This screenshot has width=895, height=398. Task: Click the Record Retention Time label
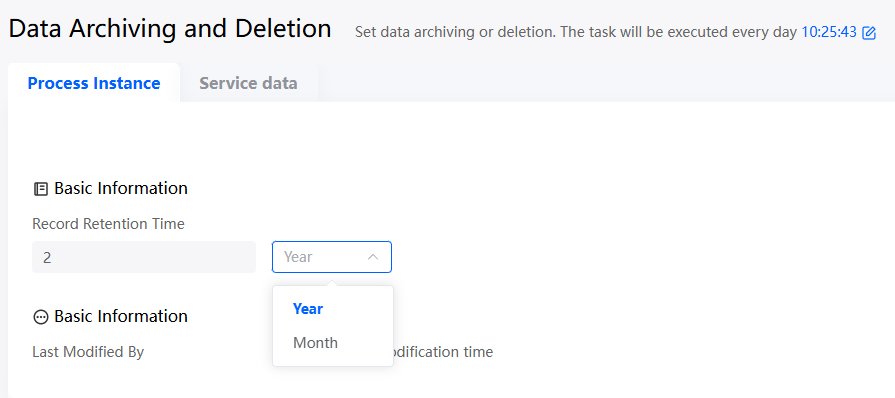coord(108,224)
